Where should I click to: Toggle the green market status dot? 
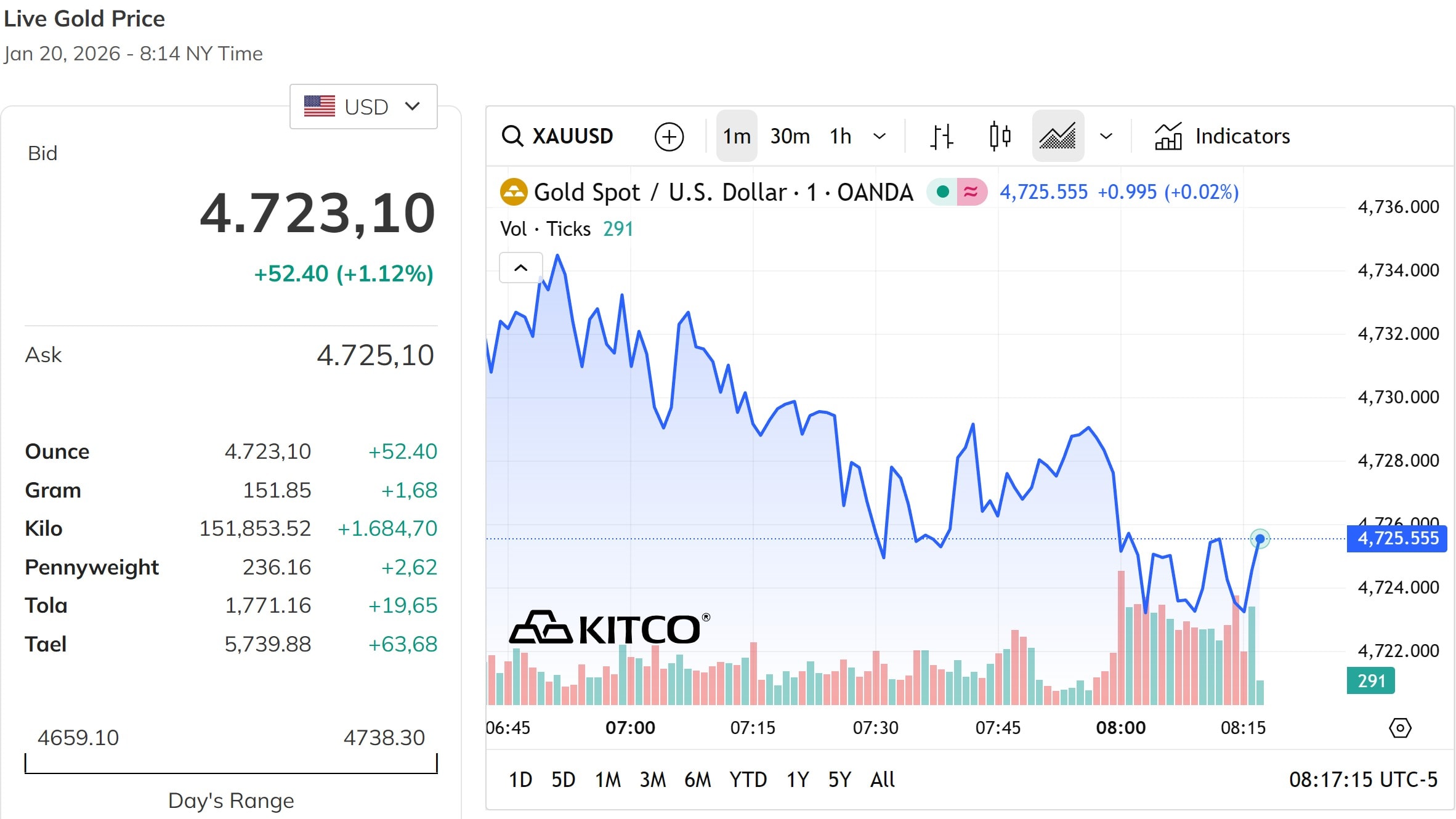coord(942,192)
